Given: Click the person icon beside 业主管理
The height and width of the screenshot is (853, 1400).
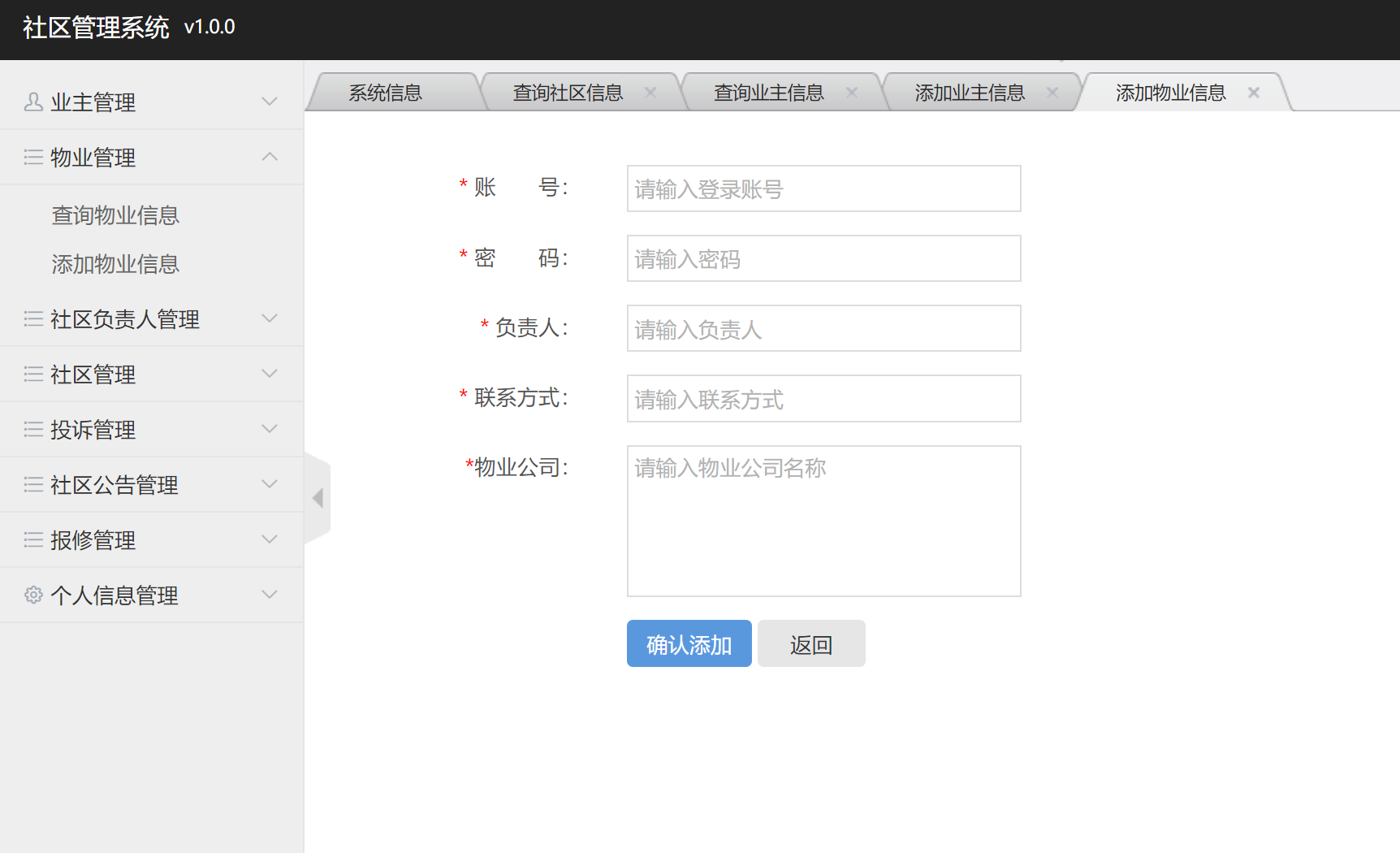Looking at the screenshot, I should [33, 101].
